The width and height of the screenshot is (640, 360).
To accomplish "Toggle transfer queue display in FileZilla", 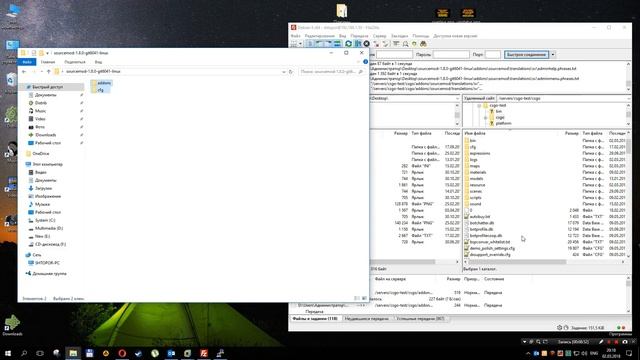I will click(337, 44).
